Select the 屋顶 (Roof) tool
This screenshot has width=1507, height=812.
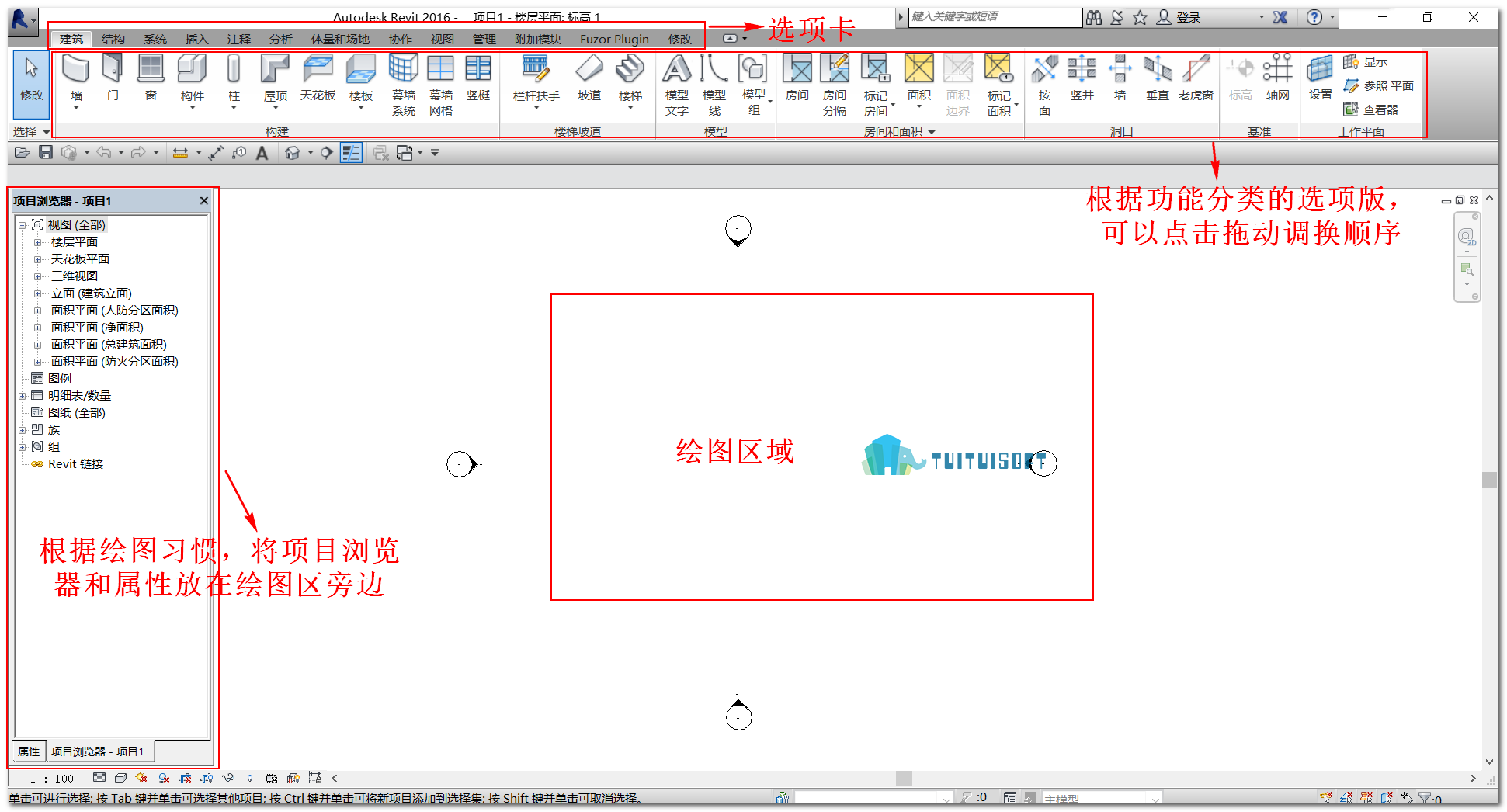275,82
